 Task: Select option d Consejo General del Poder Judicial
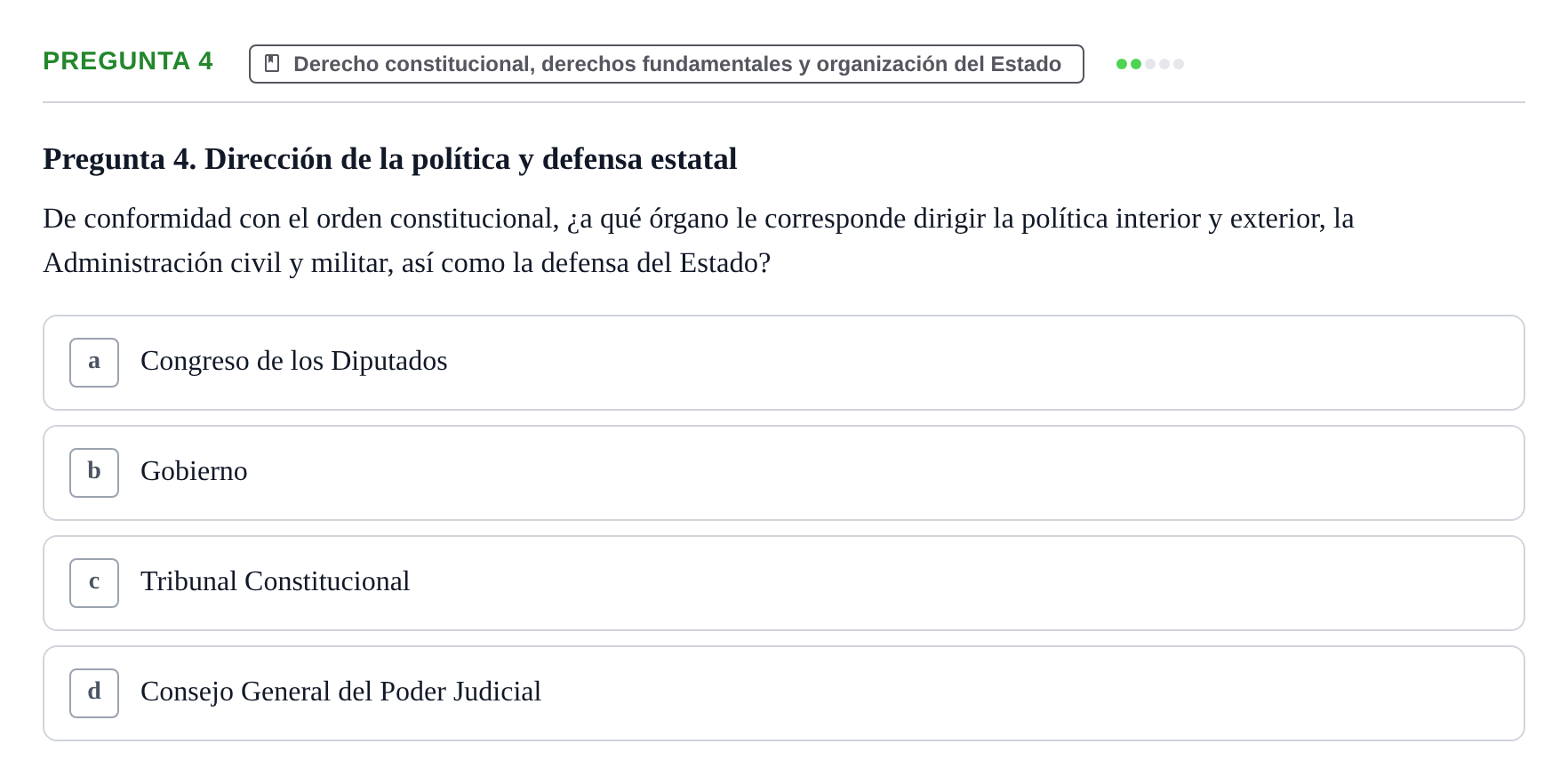coord(783,693)
